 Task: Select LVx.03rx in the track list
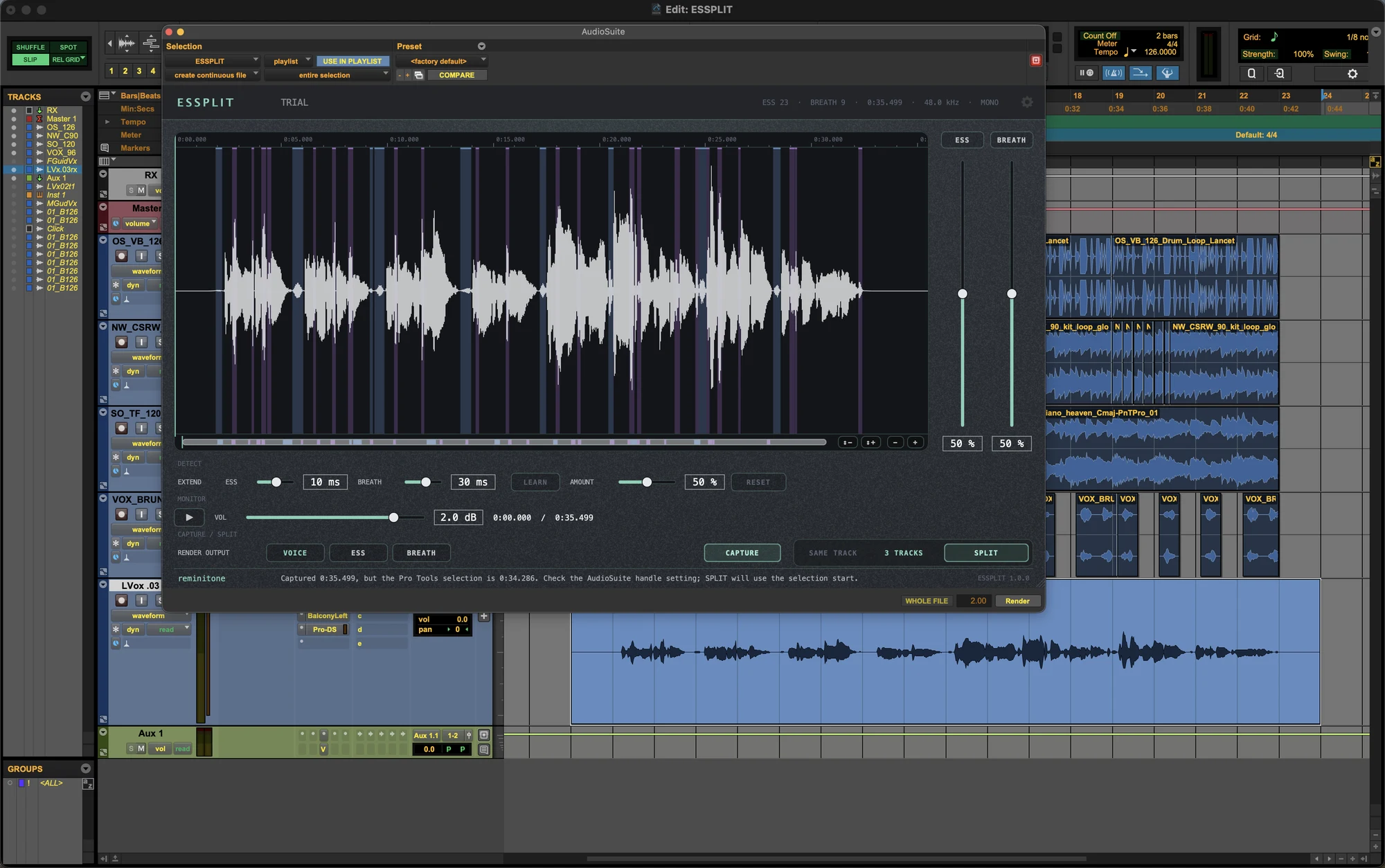pos(62,170)
